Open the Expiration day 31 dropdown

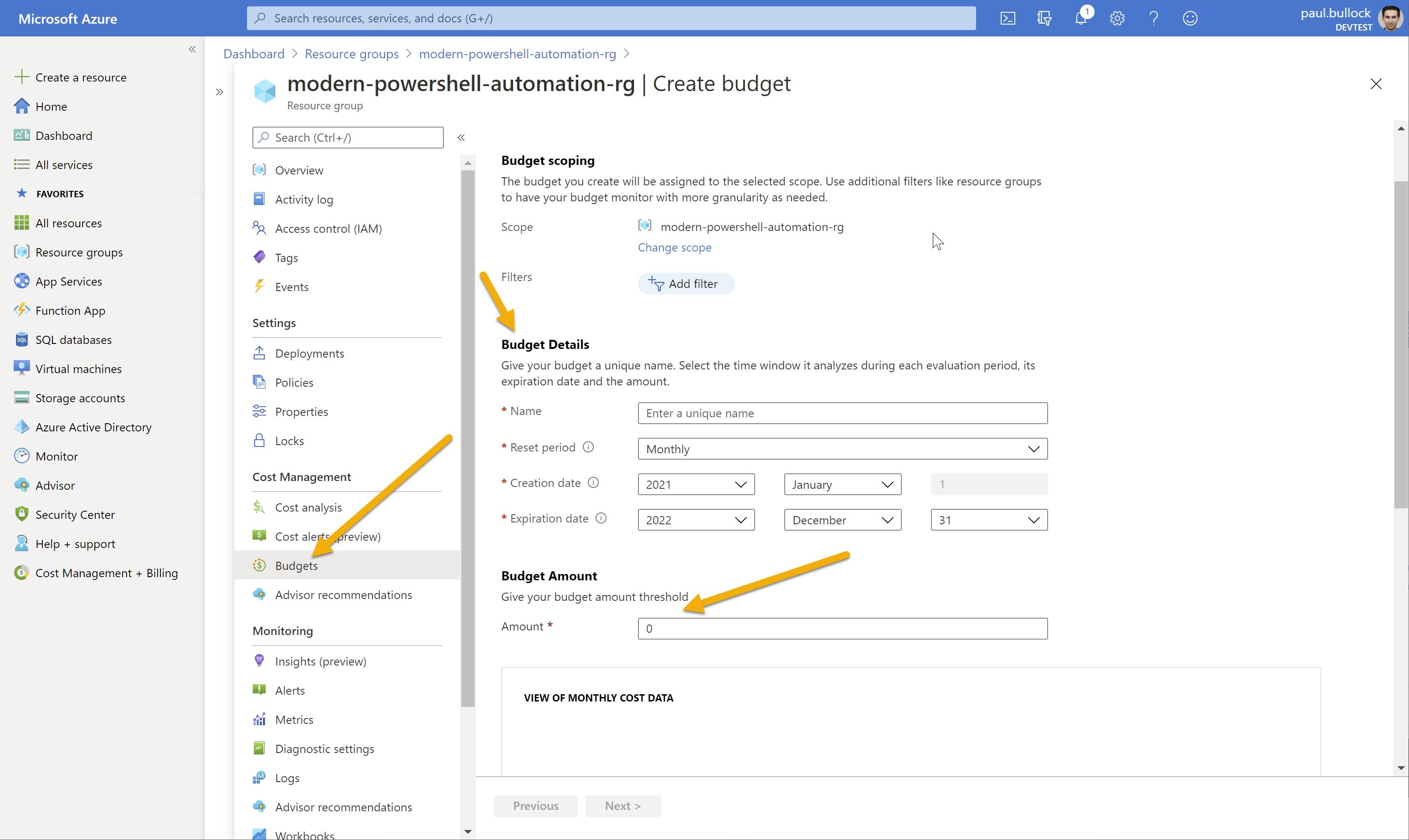coord(988,520)
